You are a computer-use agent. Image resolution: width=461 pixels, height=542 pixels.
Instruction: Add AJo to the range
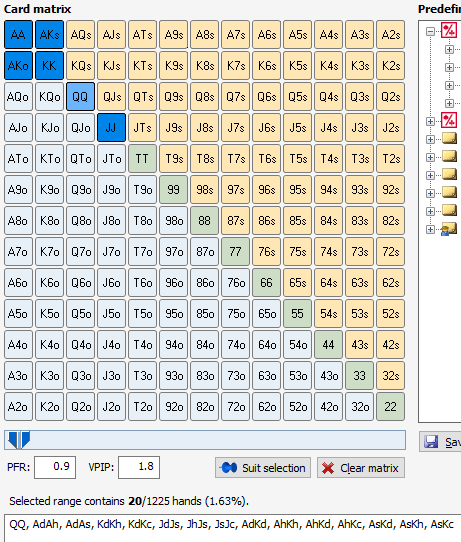(x=18, y=128)
